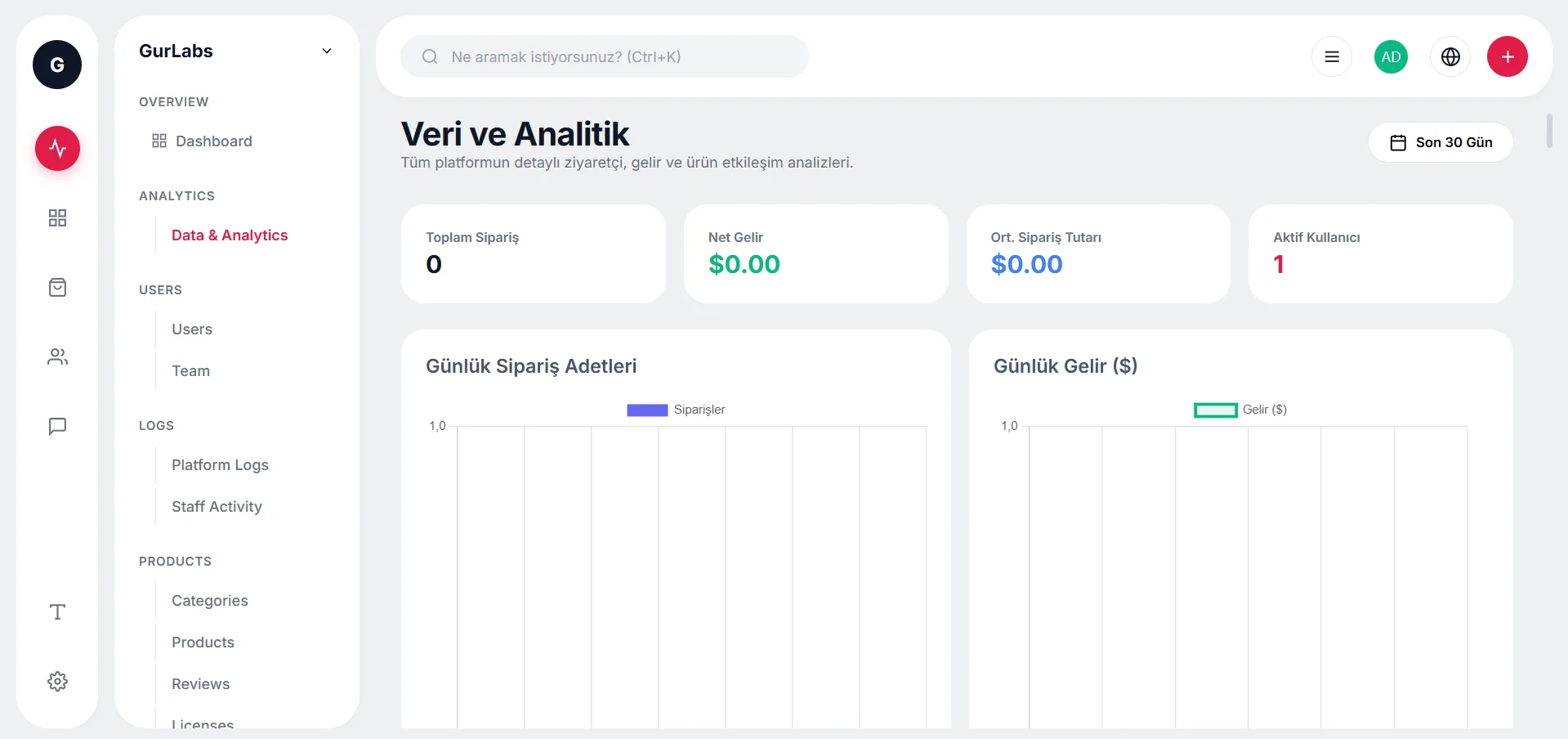Click the Aktif Kullanıcı value 1

[x=1279, y=264]
